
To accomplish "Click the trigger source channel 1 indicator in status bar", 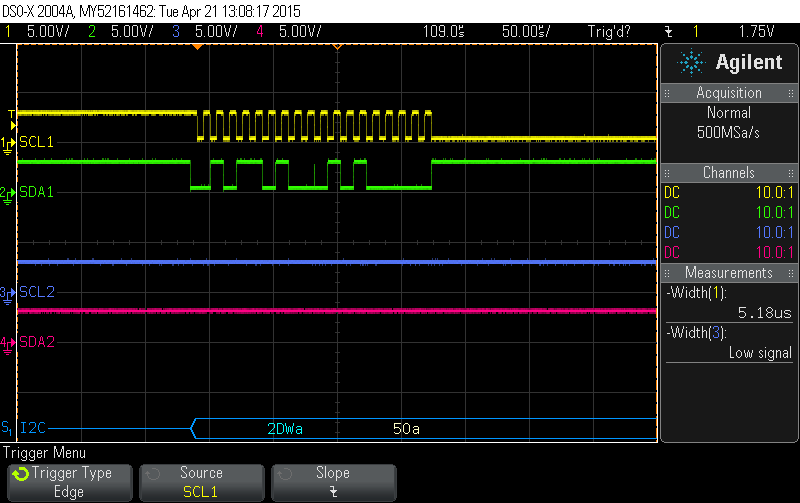I will [x=695, y=32].
